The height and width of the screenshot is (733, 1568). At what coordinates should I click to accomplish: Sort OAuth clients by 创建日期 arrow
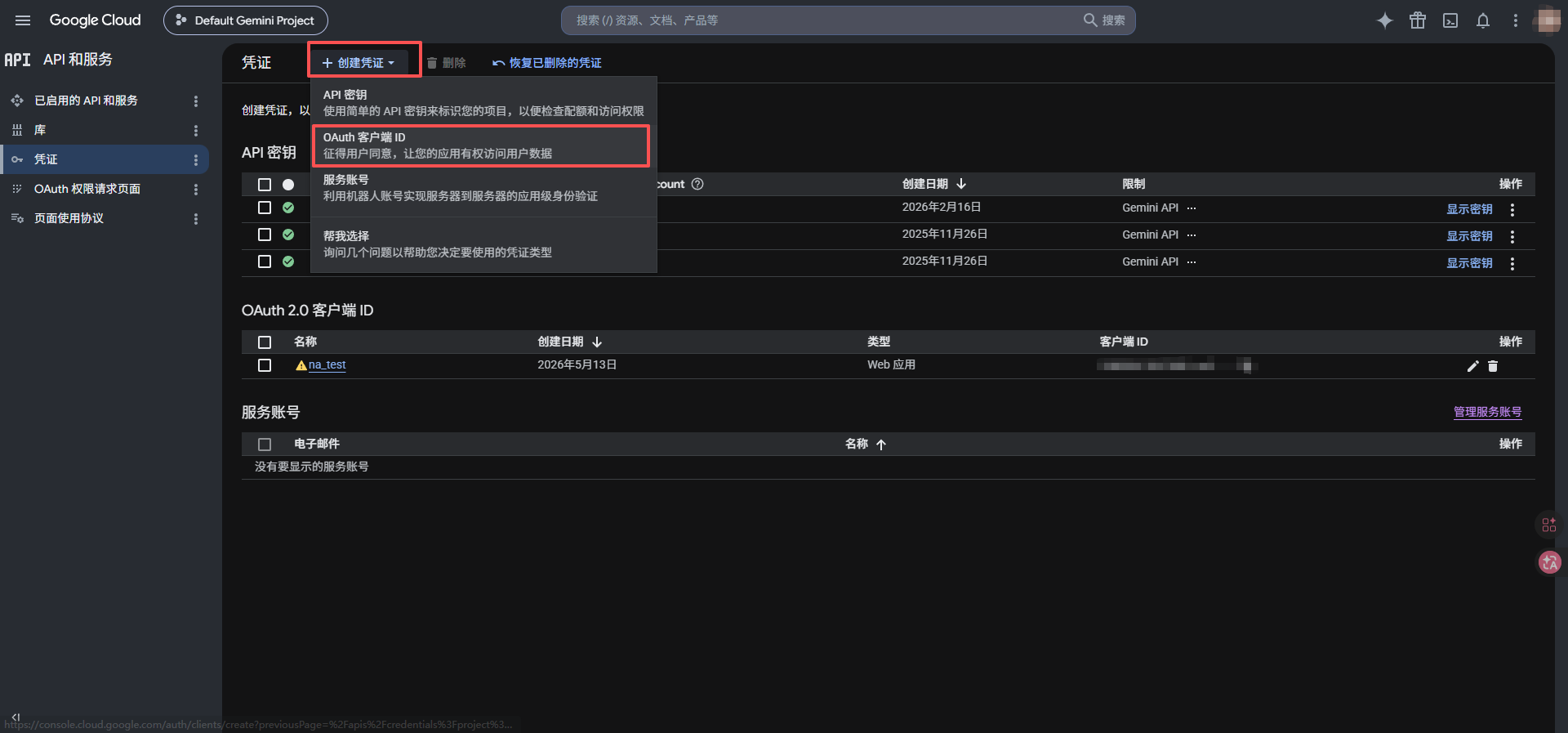[597, 342]
